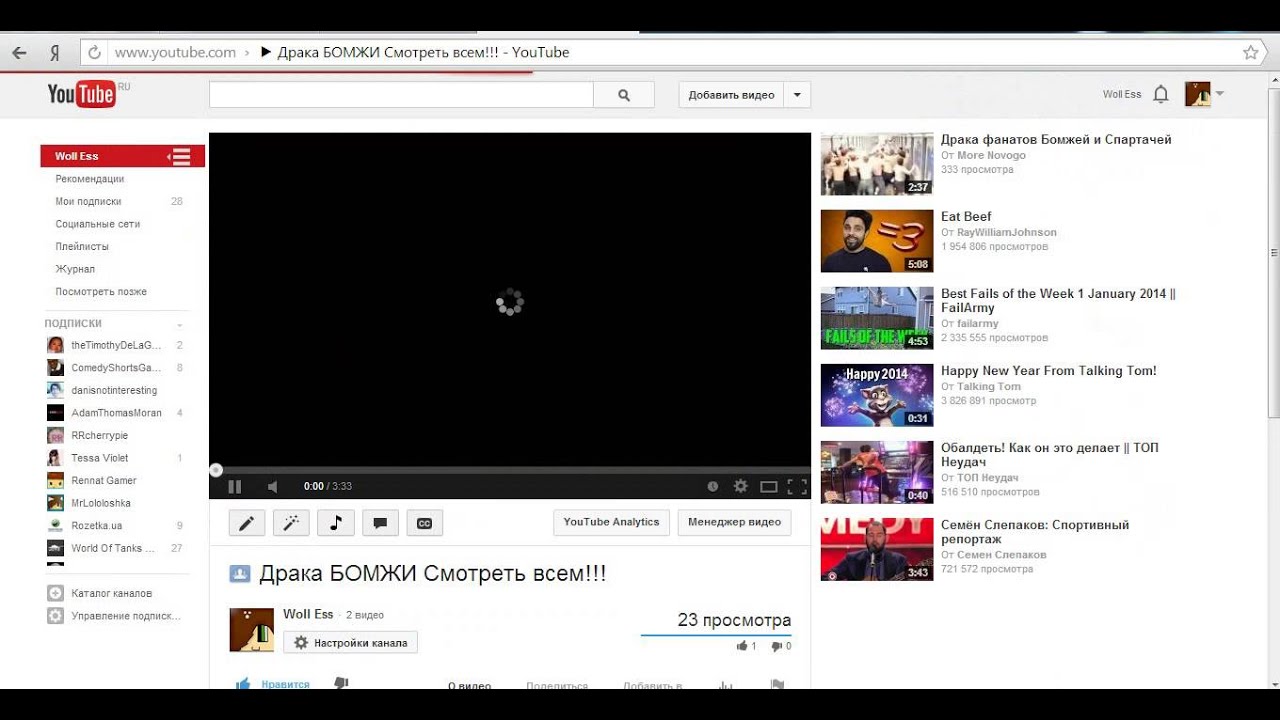Open the magic wand enhancements tool
The width and height of the screenshot is (1280, 720).
[291, 523]
